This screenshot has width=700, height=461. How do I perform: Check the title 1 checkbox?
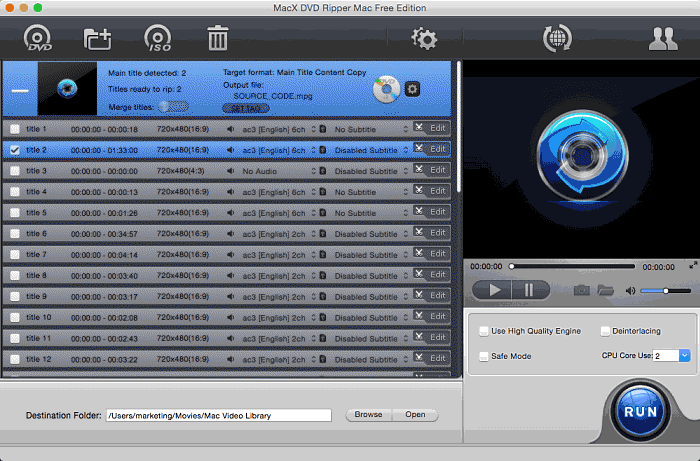(15, 129)
